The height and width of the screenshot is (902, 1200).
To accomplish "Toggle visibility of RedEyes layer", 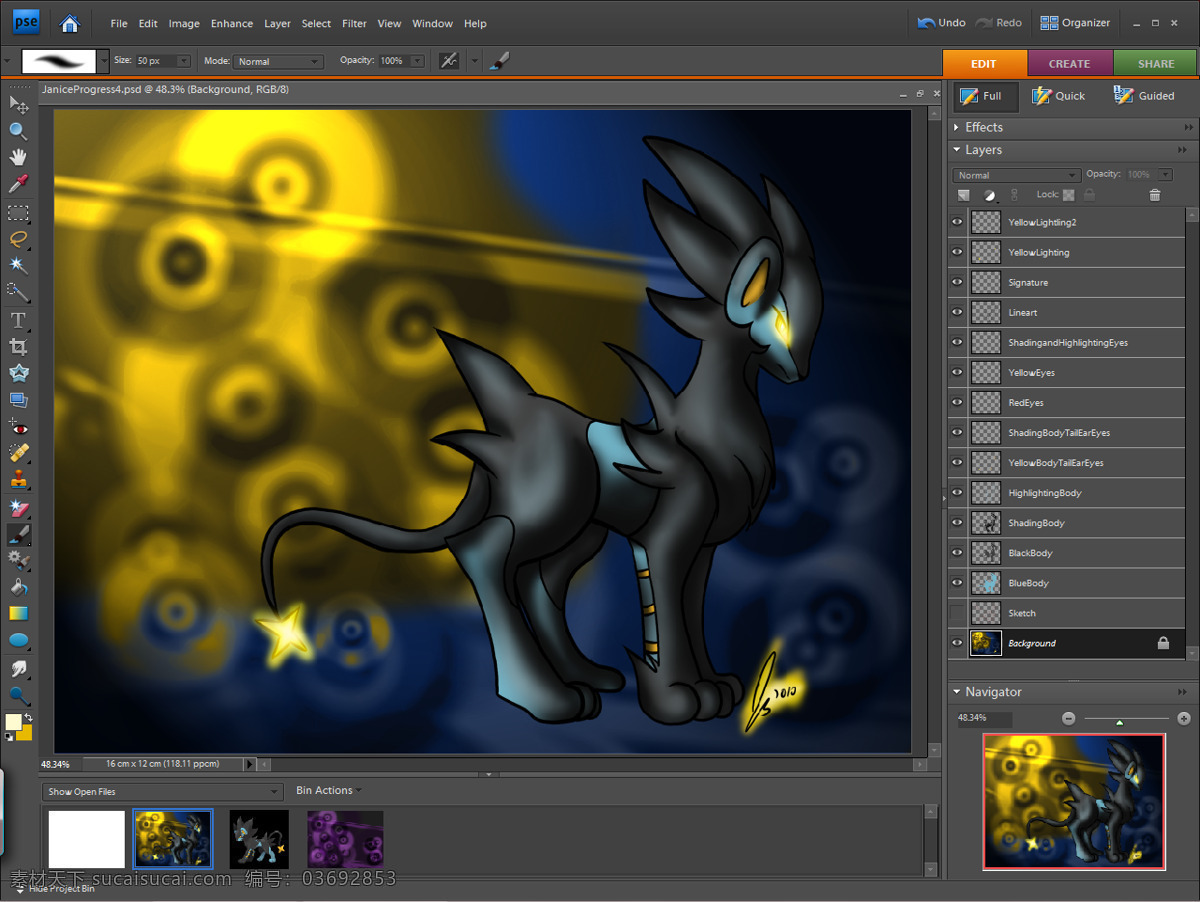I will click(x=957, y=402).
